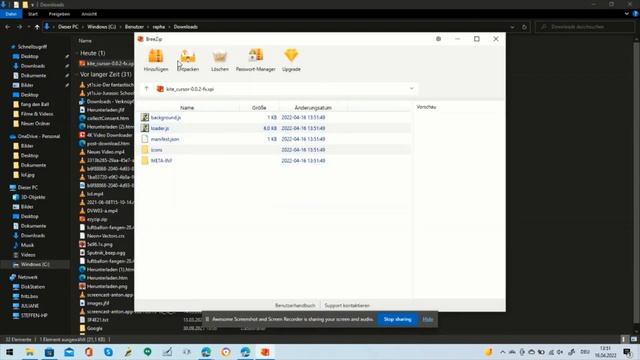Viewport: 640px width, 360px height.
Task: Open the address bar history dropdown
Action: coord(512,27)
